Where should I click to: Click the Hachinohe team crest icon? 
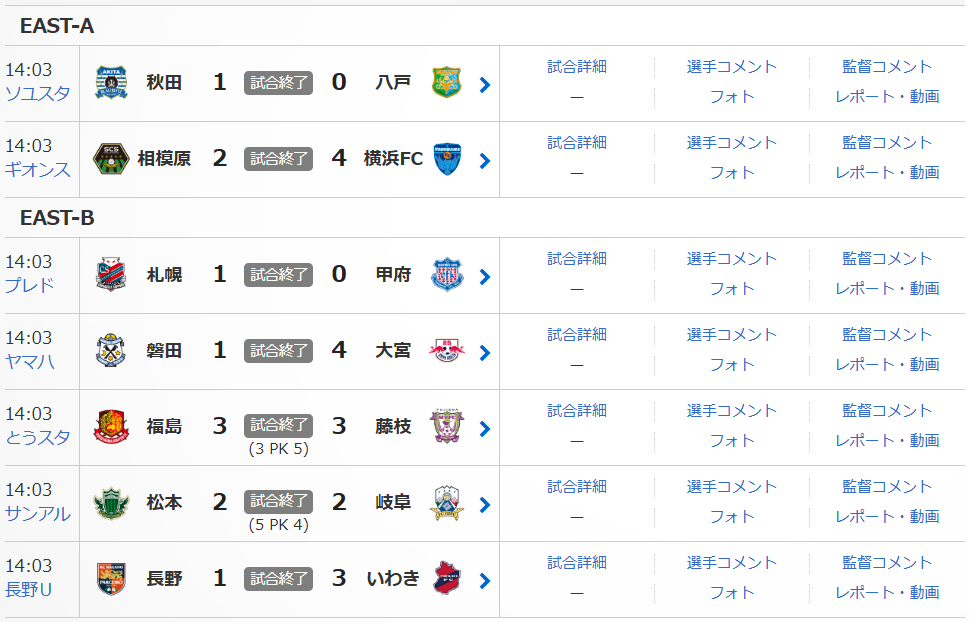[446, 82]
